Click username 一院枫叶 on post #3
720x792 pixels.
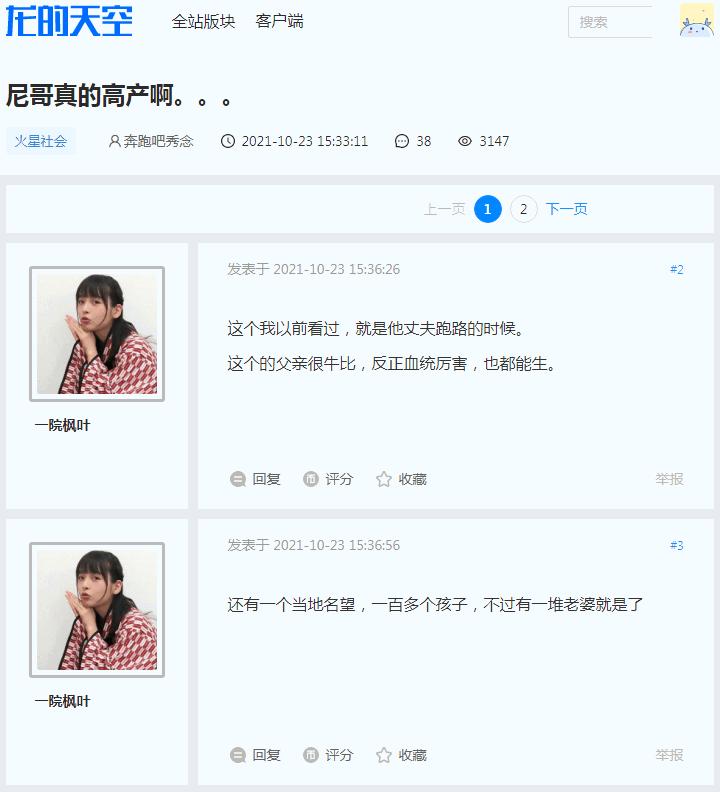pos(62,701)
